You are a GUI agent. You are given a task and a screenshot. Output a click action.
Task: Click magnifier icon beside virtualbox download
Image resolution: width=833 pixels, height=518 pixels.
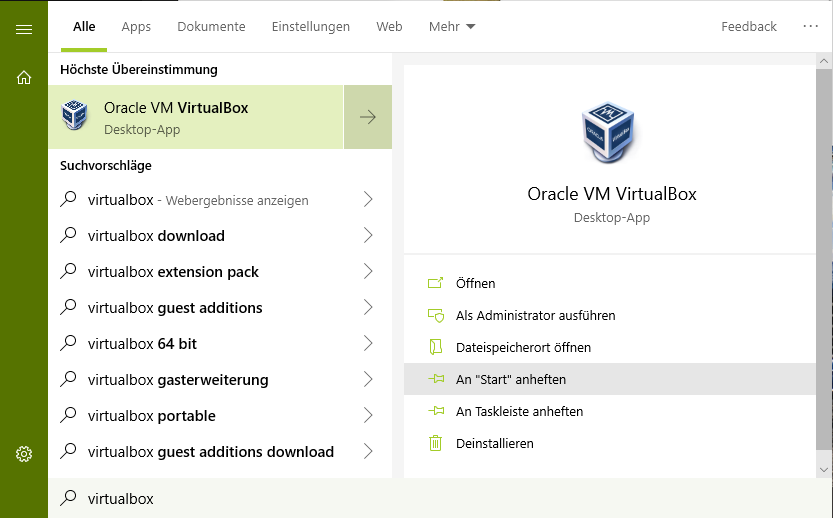(x=68, y=235)
